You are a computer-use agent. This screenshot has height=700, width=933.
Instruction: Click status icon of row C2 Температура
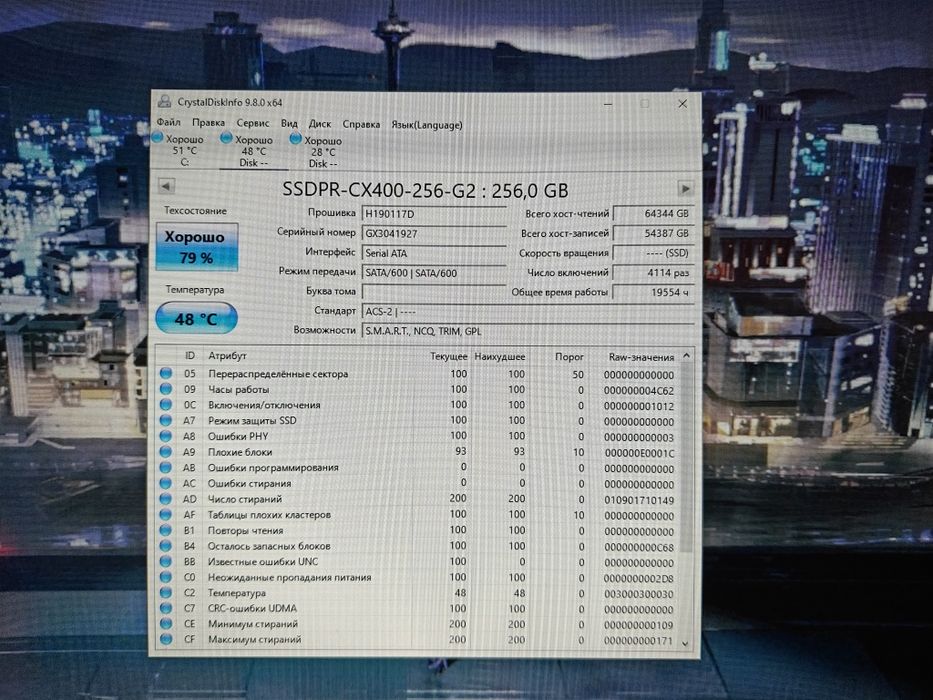click(166, 593)
